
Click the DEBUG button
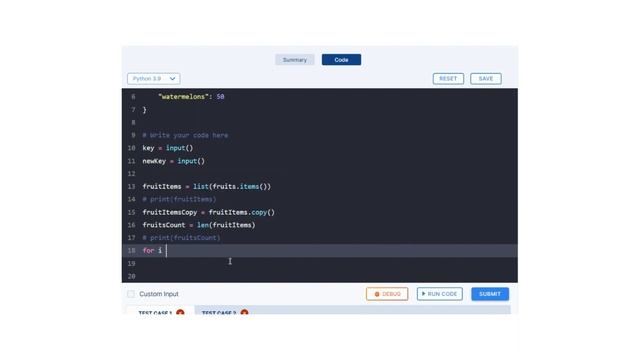click(x=387, y=294)
